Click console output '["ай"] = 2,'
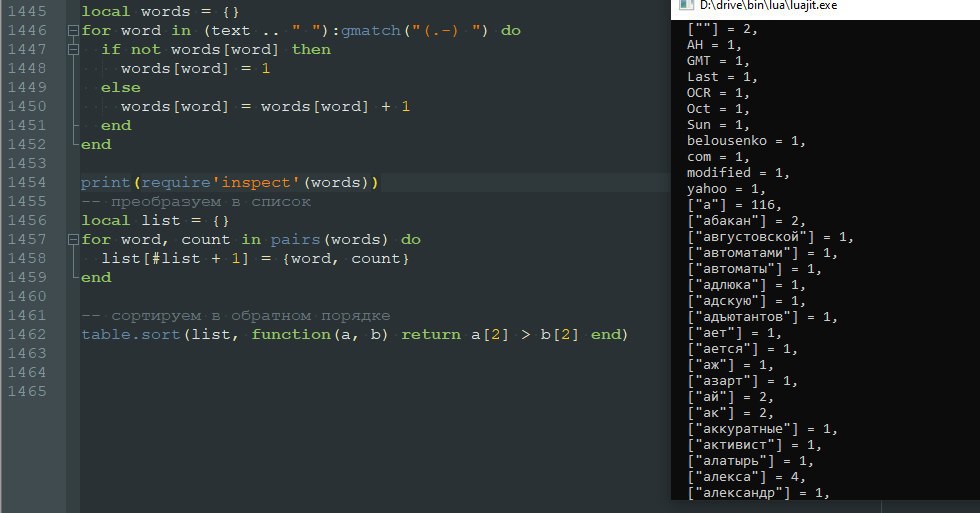 pos(730,397)
